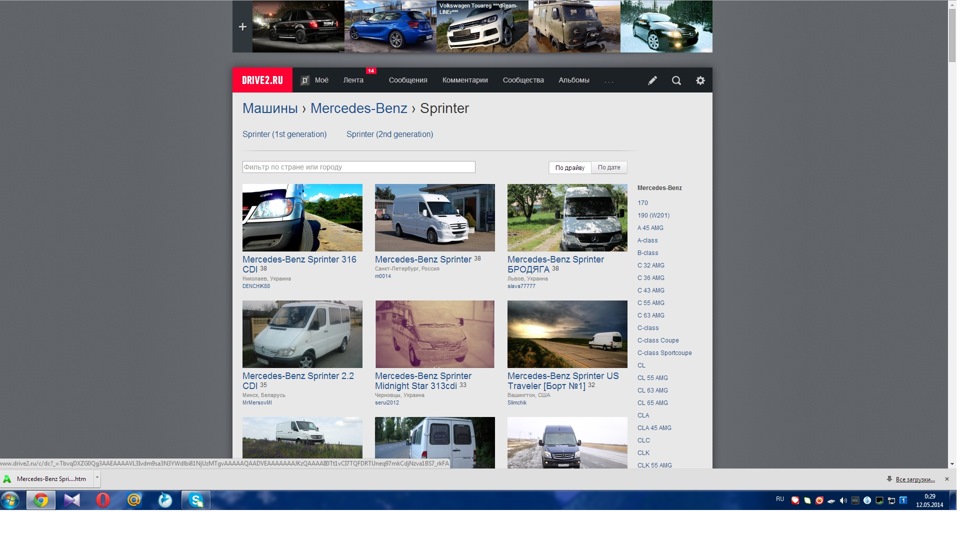Close the downloads bar
This screenshot has width=960, height=540.
coord(947,479)
